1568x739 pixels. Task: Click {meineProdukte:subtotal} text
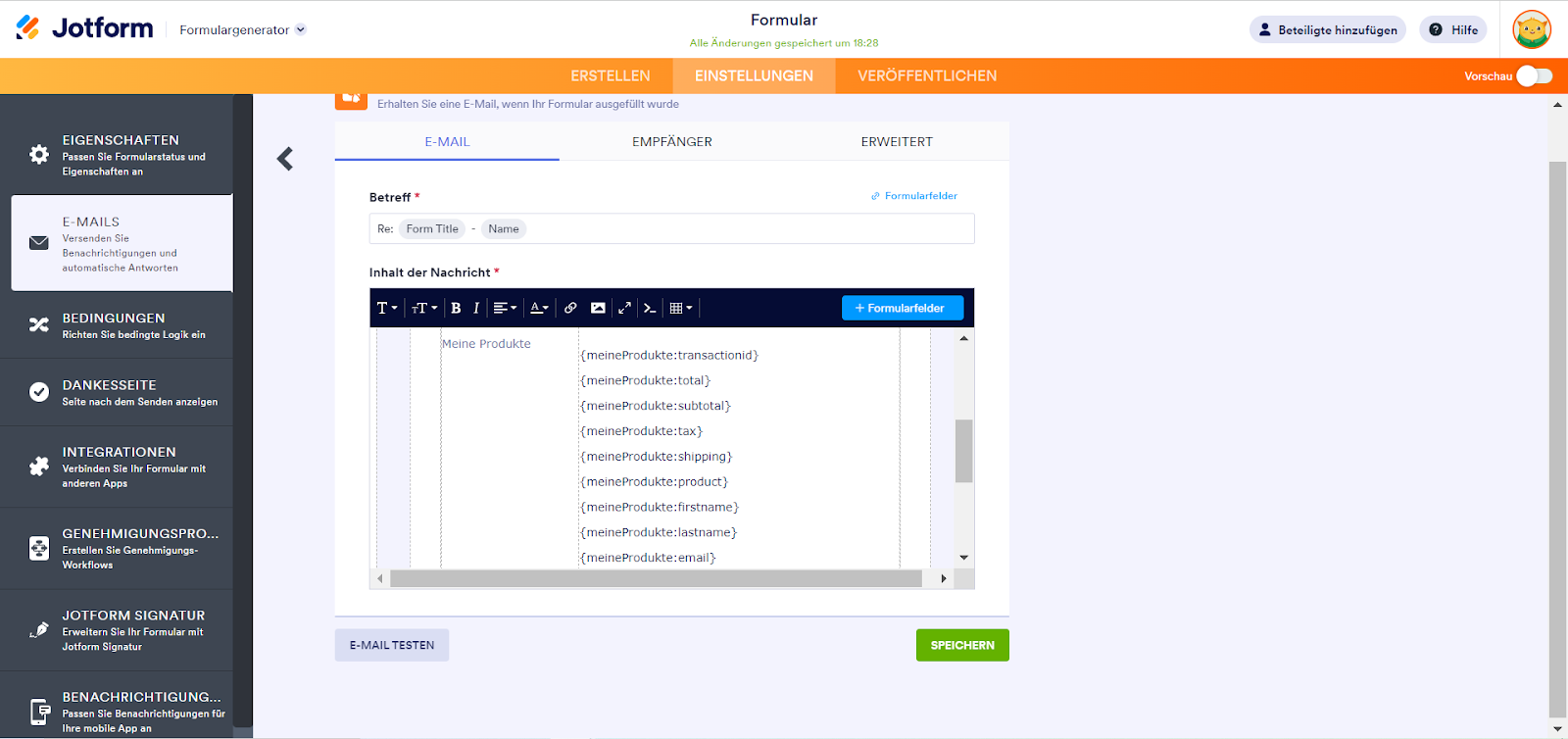click(656, 406)
